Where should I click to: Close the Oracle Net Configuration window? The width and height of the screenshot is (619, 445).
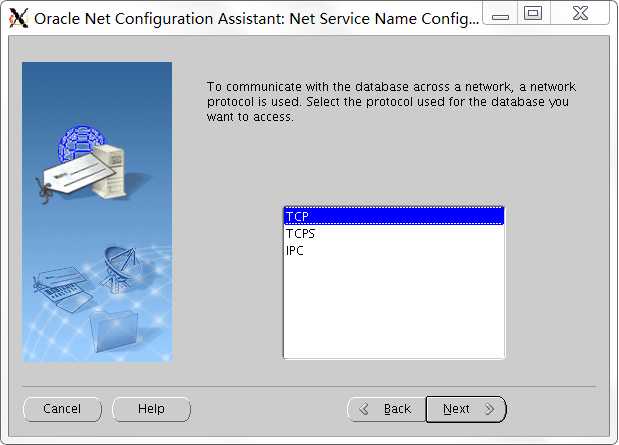click(580, 13)
